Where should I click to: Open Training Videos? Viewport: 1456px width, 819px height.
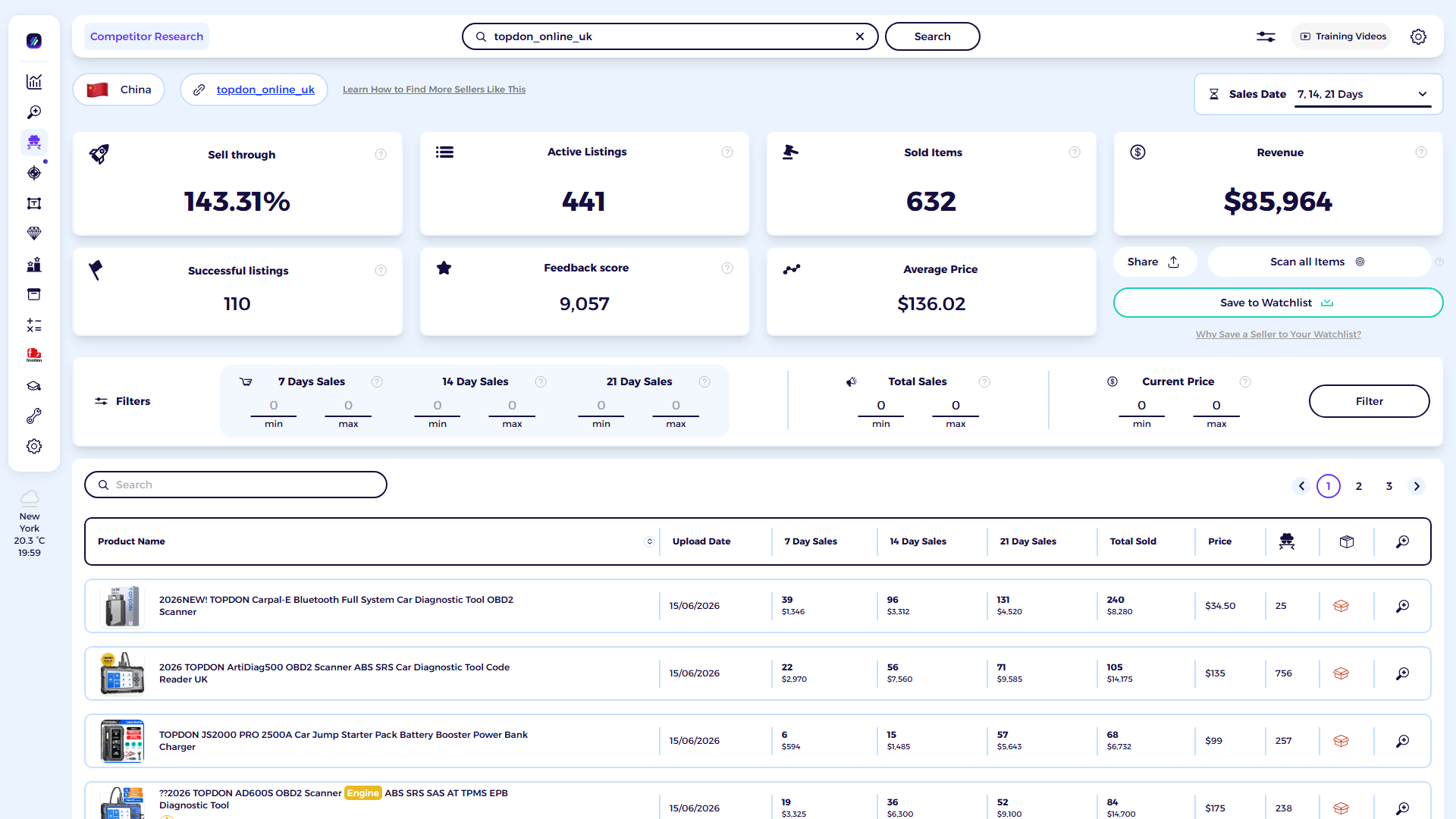pos(1342,36)
